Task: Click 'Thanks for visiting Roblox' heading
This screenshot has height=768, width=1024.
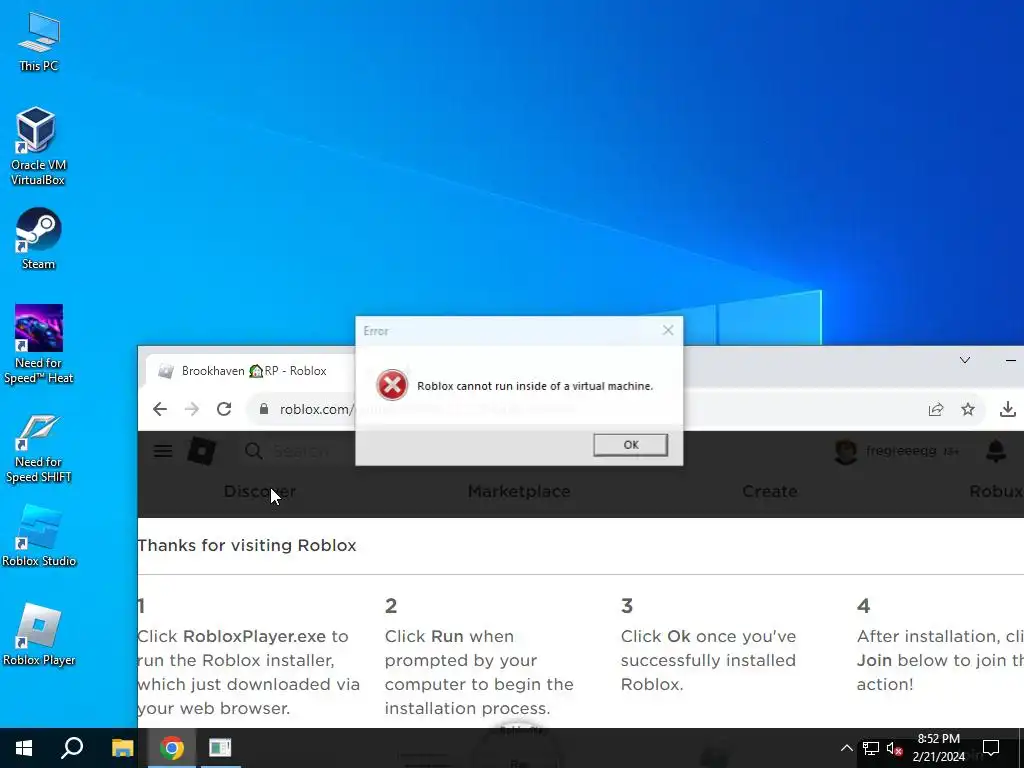Action: (247, 545)
